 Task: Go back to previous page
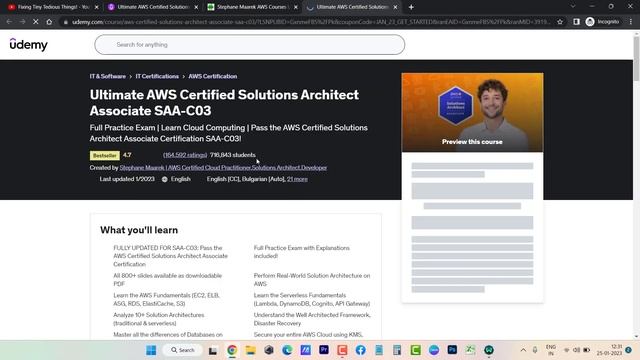(x=9, y=22)
